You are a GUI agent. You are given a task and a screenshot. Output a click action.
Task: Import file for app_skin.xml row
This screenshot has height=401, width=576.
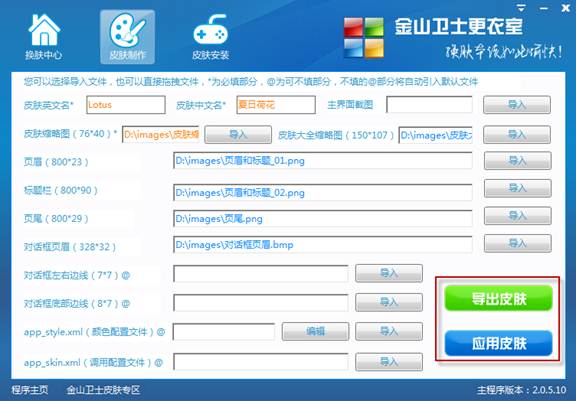pyautogui.click(x=389, y=362)
